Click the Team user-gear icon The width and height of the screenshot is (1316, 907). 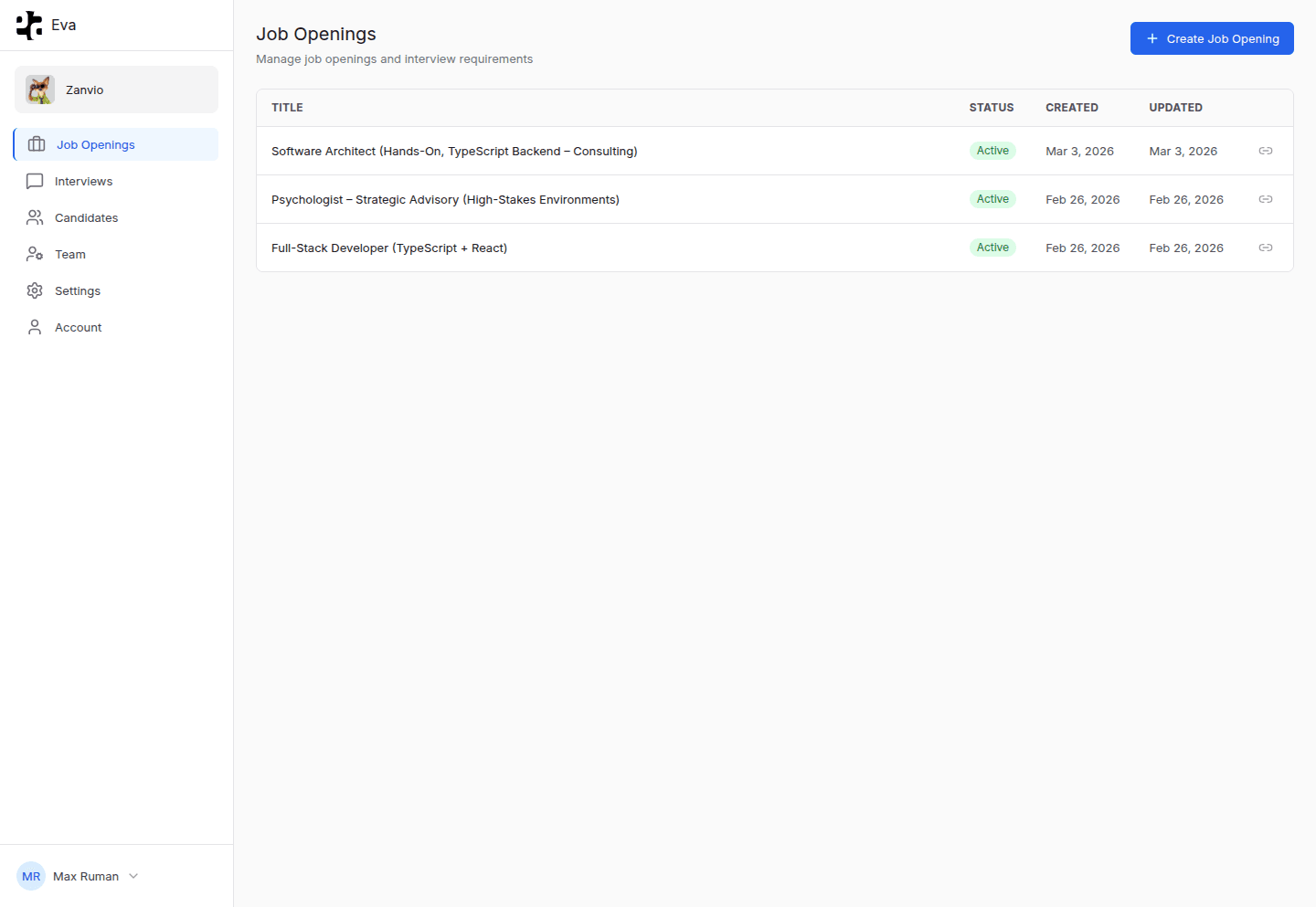pyautogui.click(x=35, y=254)
